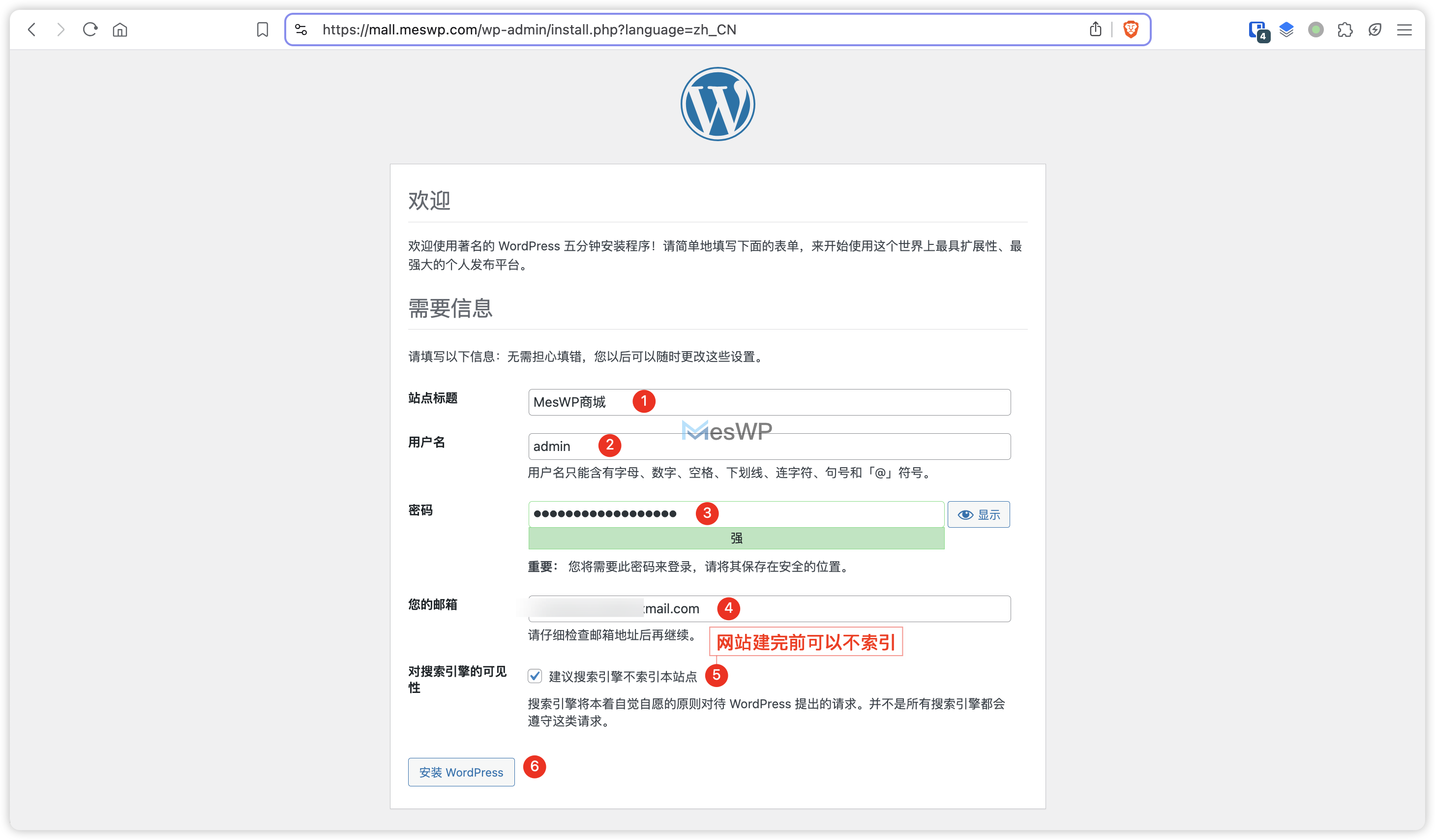Image resolution: width=1435 pixels, height=840 pixels.
Task: Click the 用户名 input field
Action: (769, 447)
